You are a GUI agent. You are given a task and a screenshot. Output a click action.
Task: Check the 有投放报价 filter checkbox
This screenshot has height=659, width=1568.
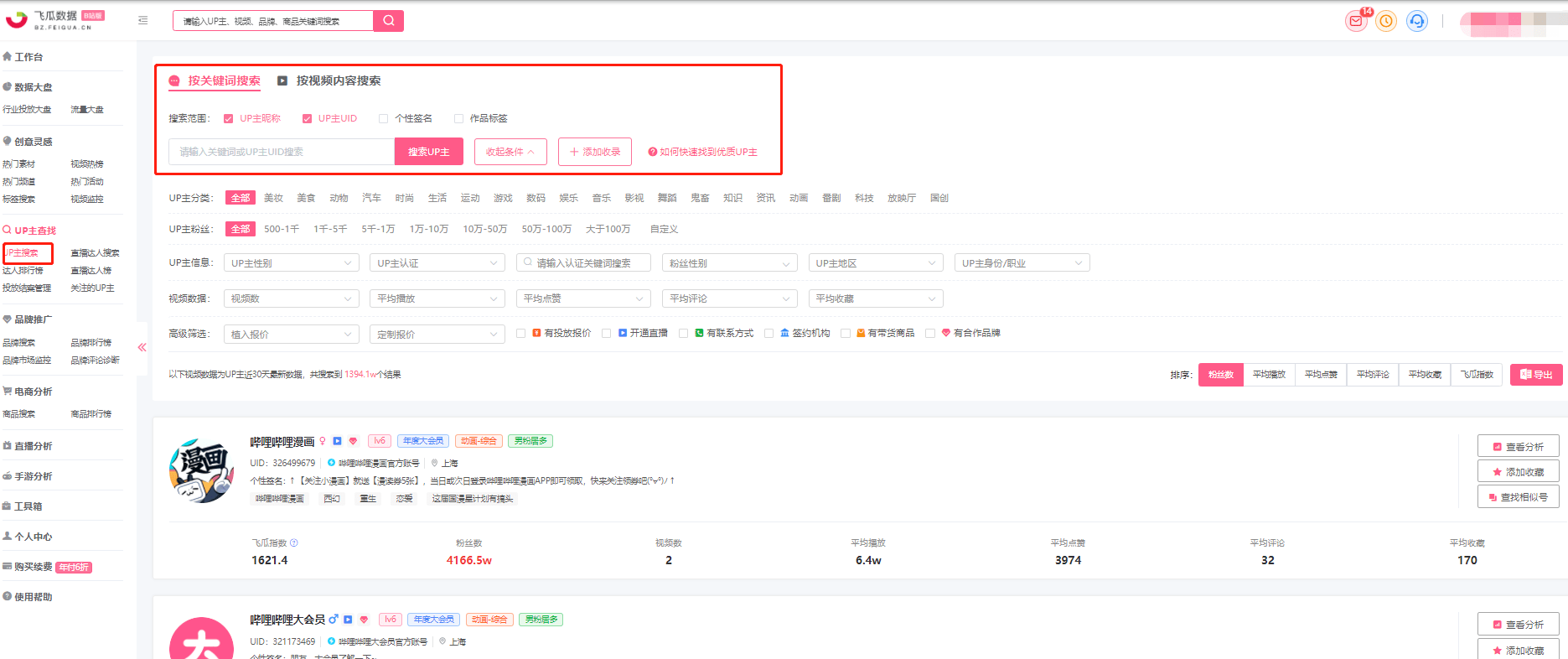coord(520,333)
